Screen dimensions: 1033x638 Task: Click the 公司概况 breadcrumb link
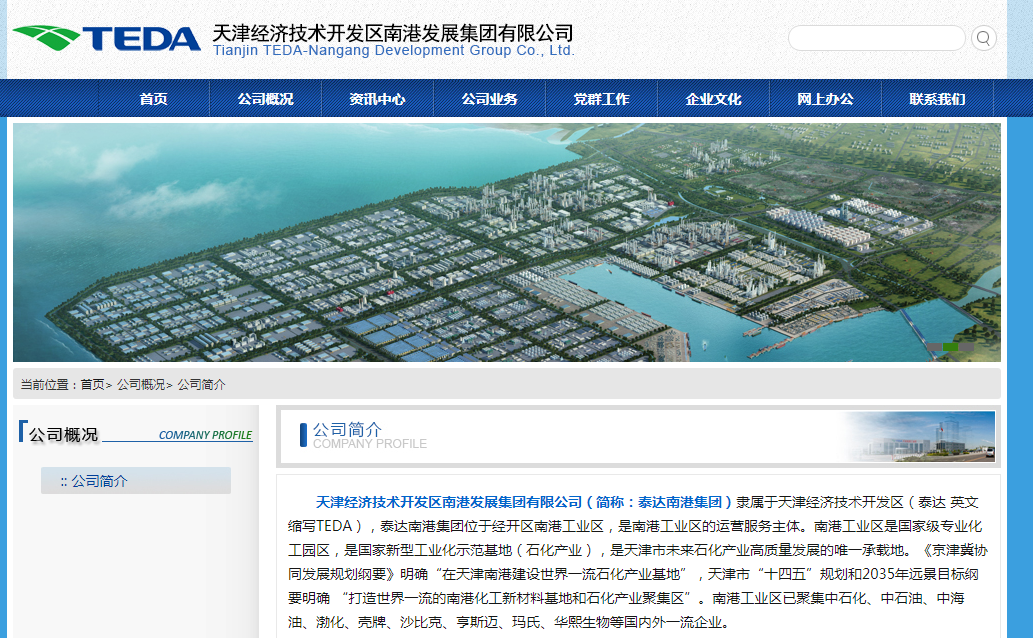click(x=140, y=385)
